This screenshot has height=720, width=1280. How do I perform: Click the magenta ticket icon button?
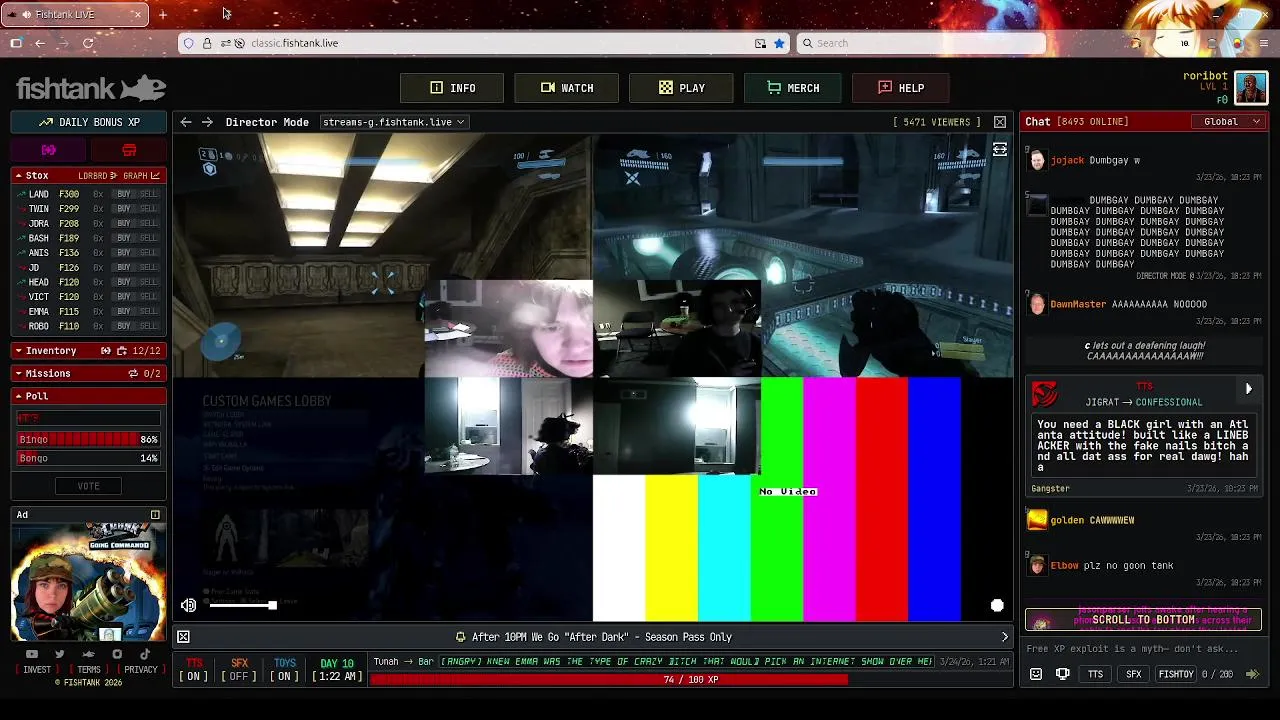49,150
